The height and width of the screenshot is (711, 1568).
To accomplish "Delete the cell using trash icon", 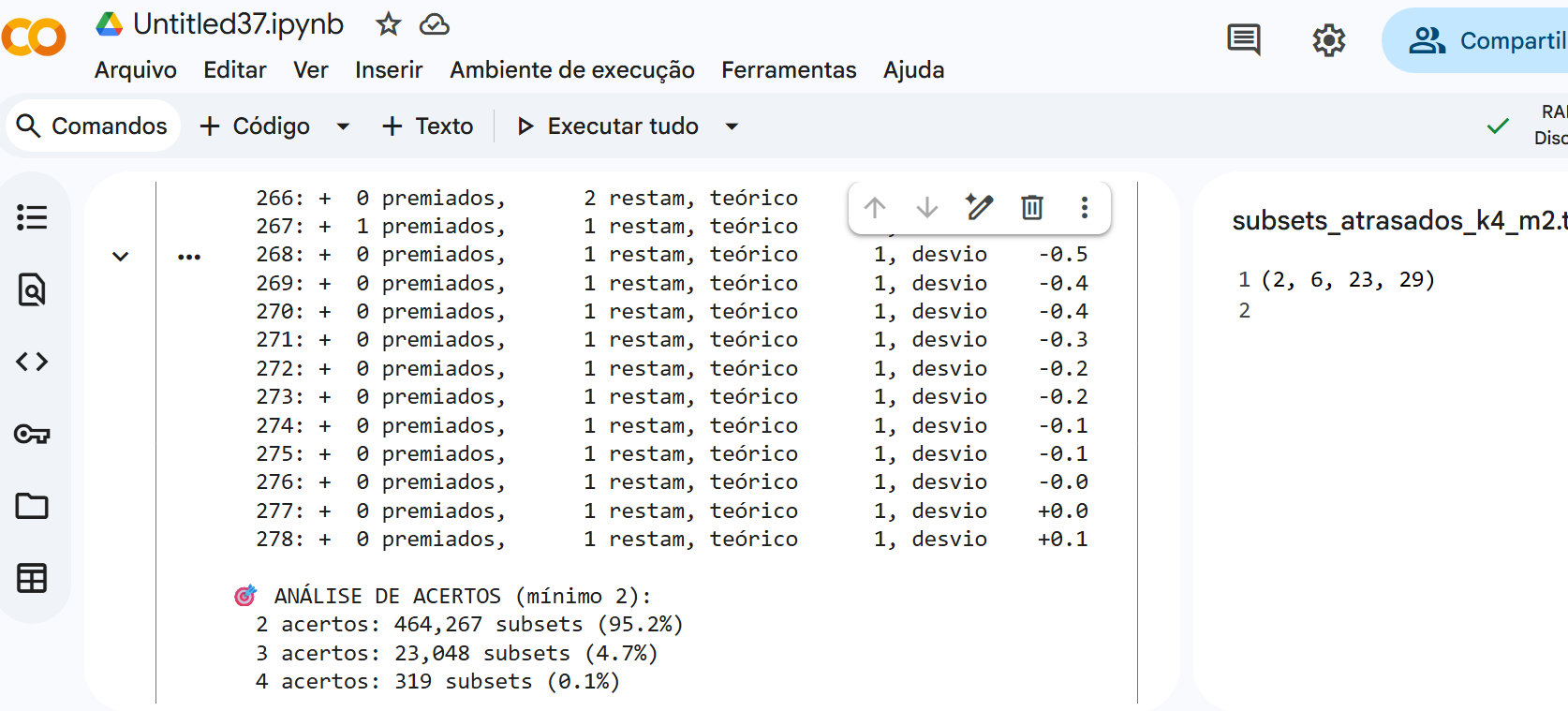I will coord(1032,207).
